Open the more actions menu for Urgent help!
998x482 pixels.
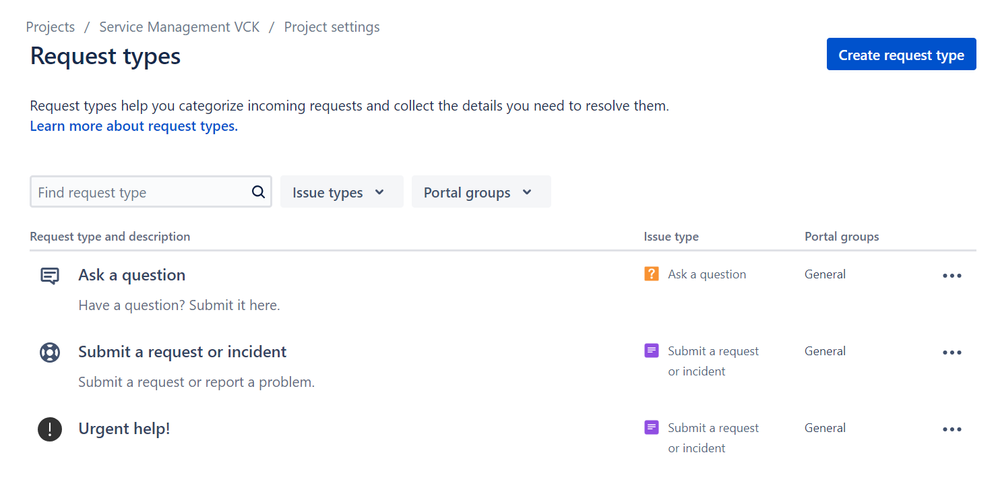[952, 429]
